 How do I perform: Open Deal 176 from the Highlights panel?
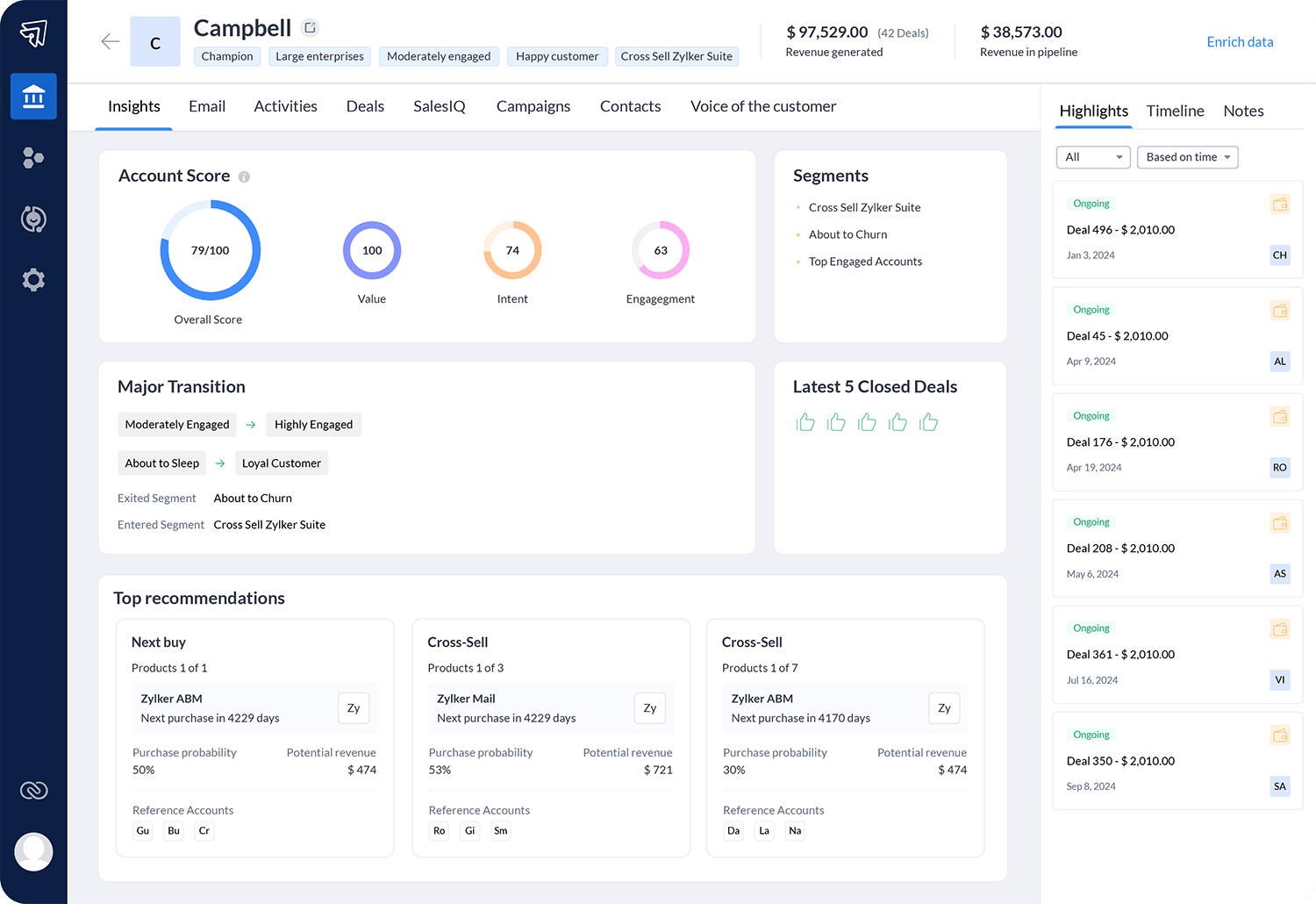tap(1120, 442)
